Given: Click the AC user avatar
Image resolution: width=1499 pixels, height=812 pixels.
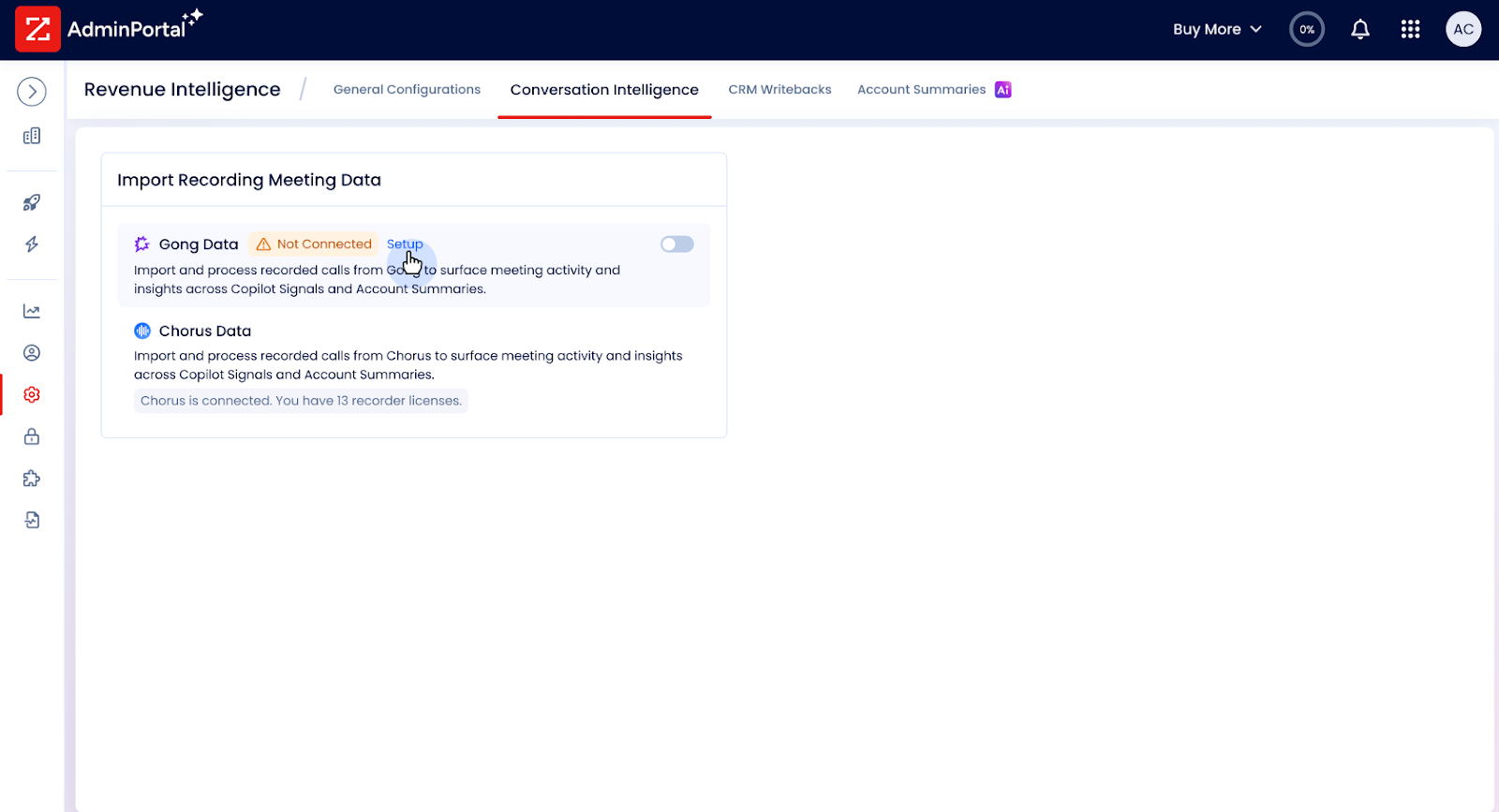Looking at the screenshot, I should (1462, 29).
